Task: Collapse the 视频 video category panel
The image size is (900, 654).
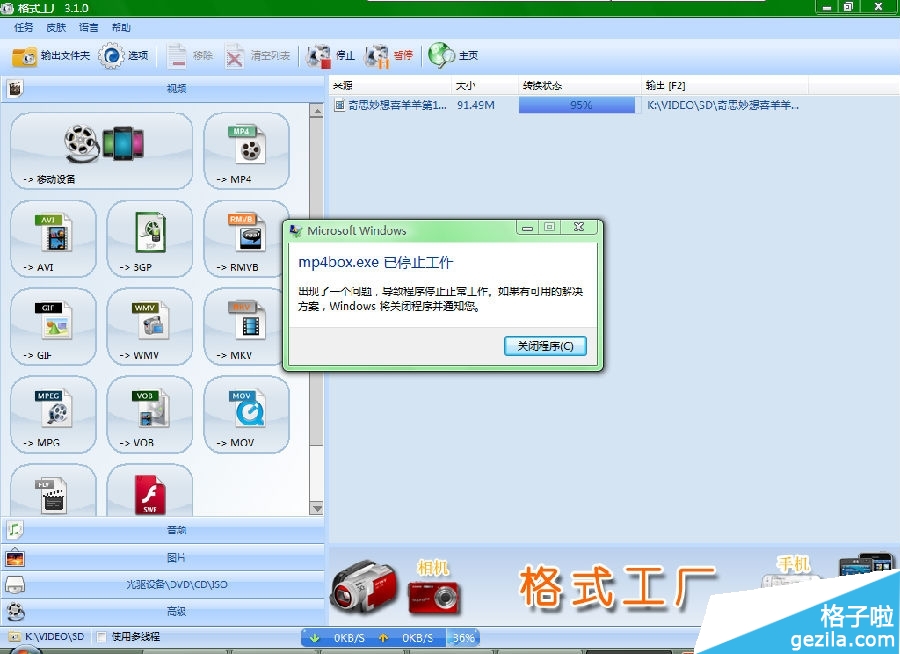Action: tap(163, 88)
